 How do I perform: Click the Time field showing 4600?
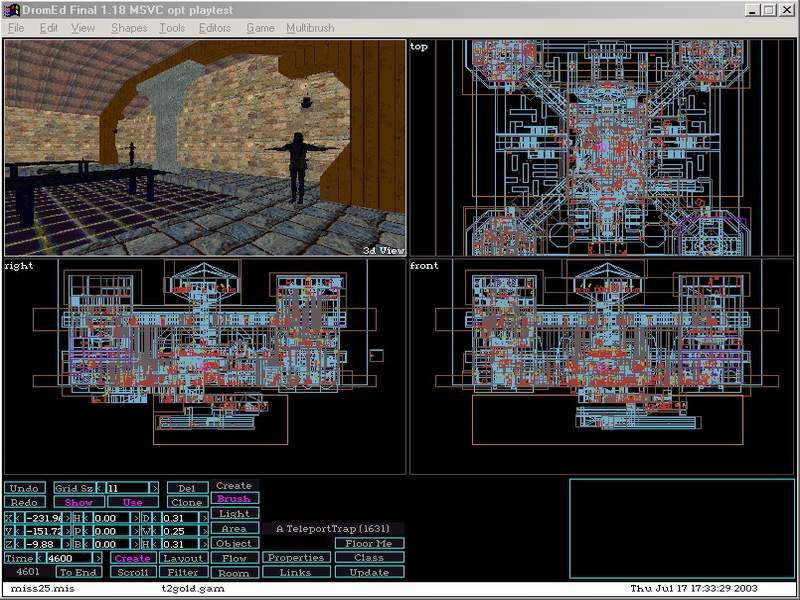click(69, 558)
